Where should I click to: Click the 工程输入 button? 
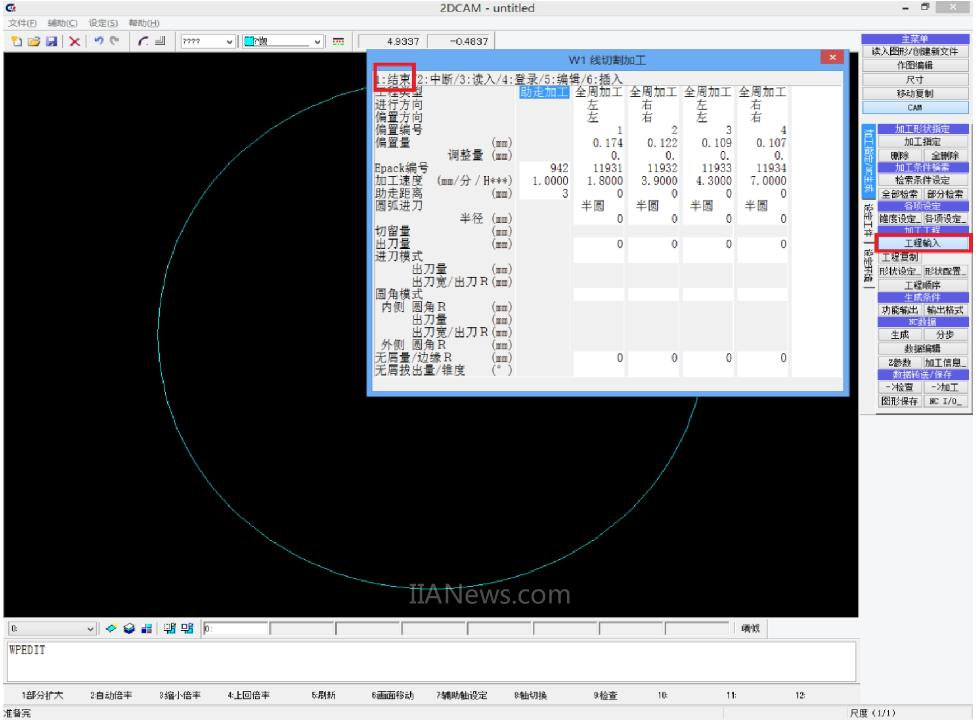tap(922, 243)
